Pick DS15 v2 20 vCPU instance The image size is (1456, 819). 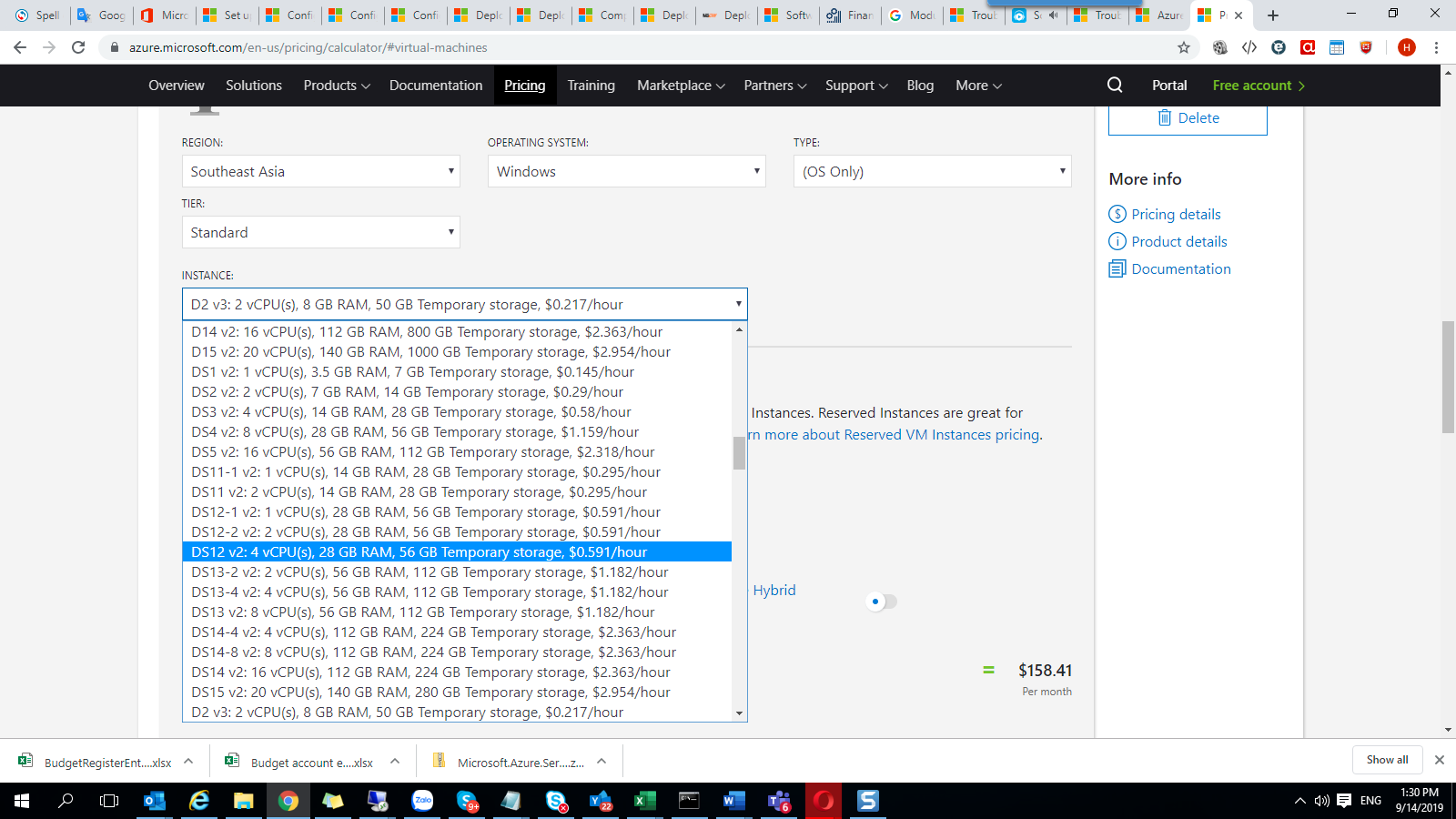457,692
